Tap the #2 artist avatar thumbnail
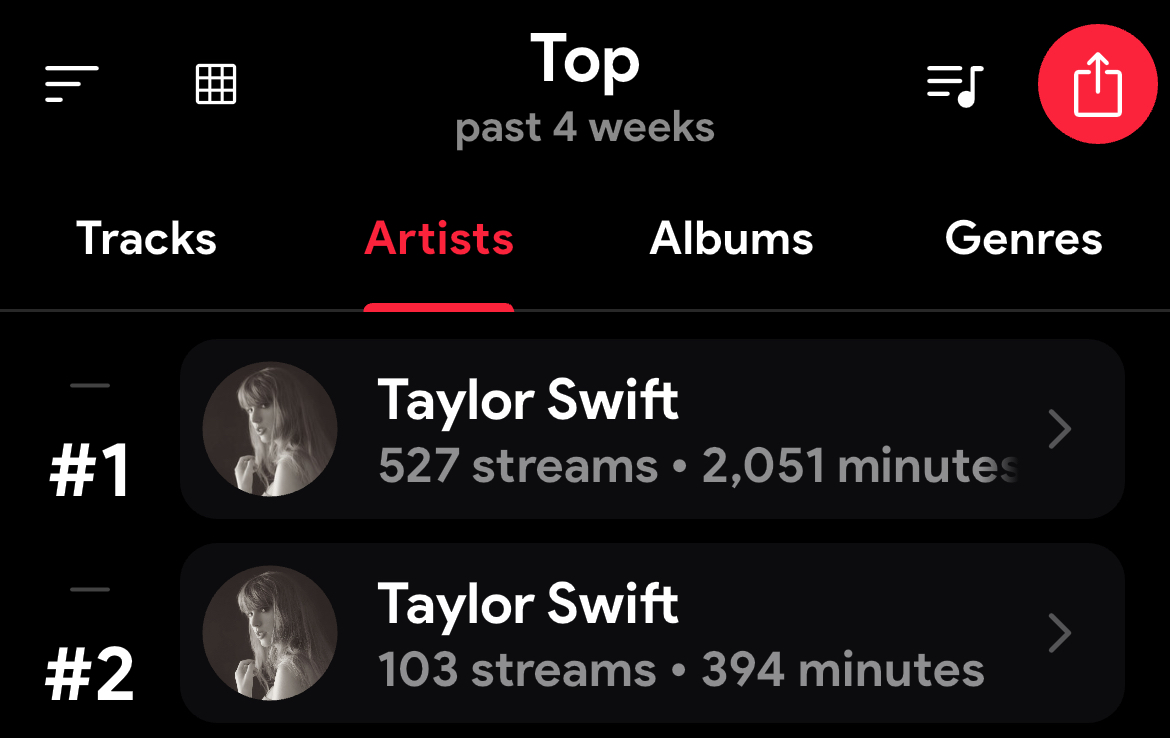Image resolution: width=1170 pixels, height=738 pixels. click(270, 633)
